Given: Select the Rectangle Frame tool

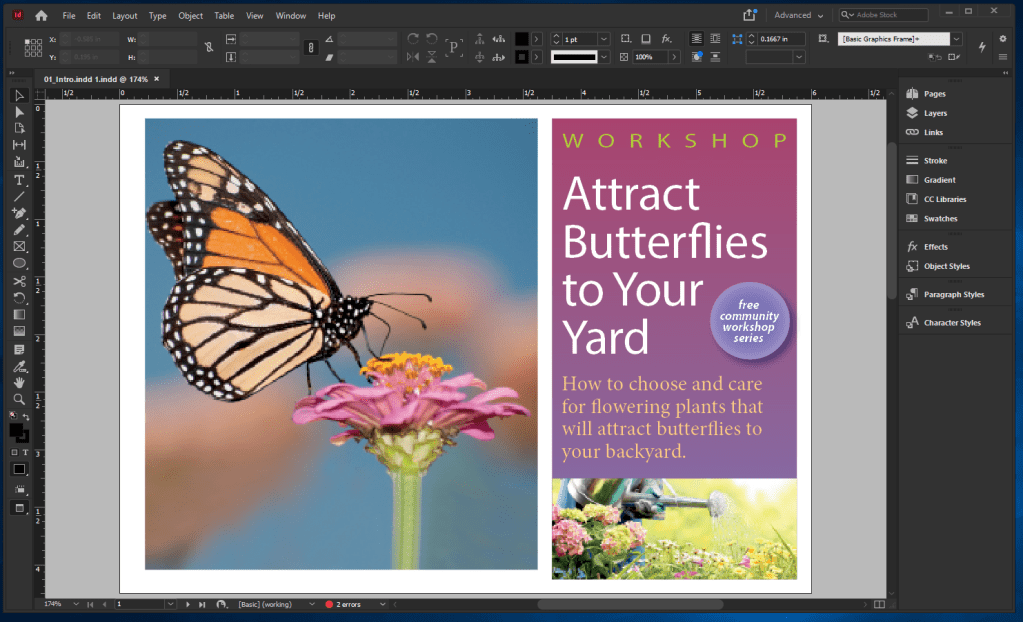Looking at the screenshot, I should (x=19, y=246).
